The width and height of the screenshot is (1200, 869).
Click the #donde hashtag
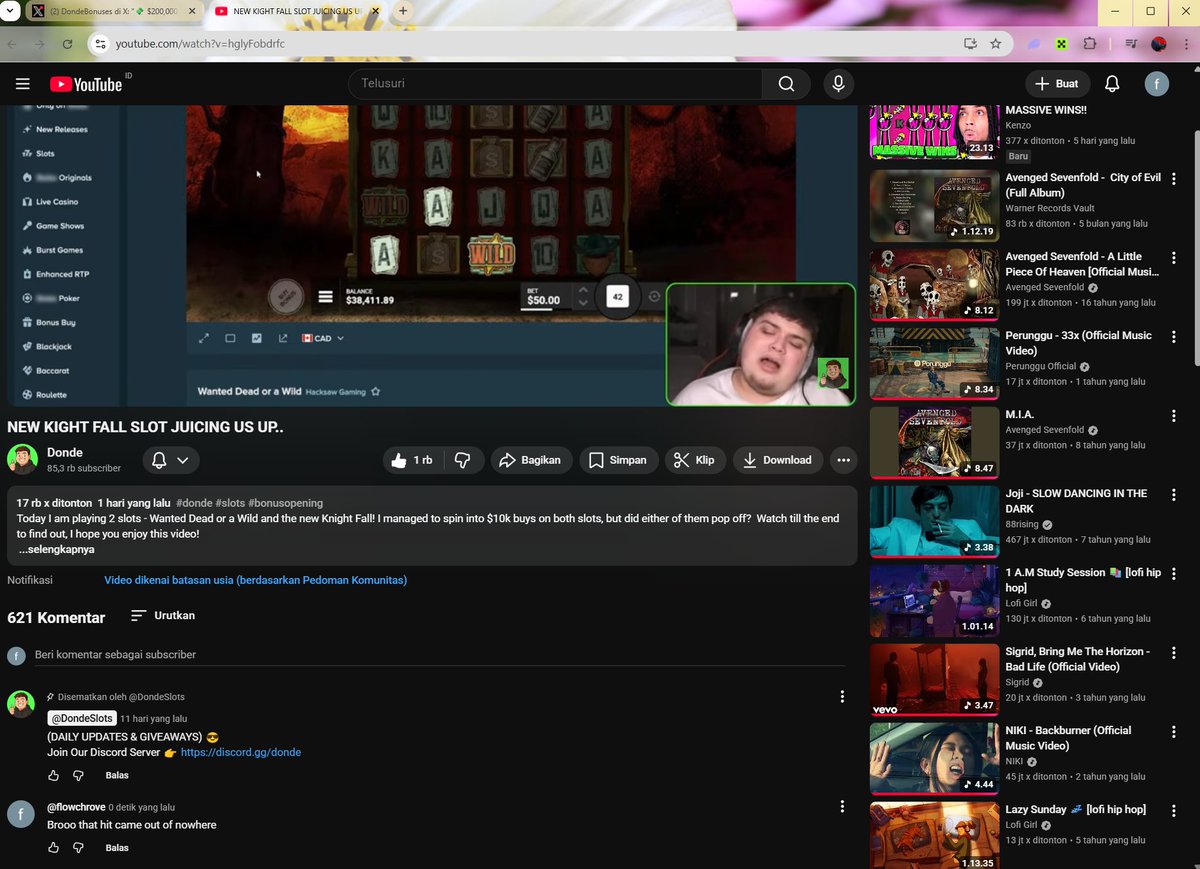coord(193,503)
